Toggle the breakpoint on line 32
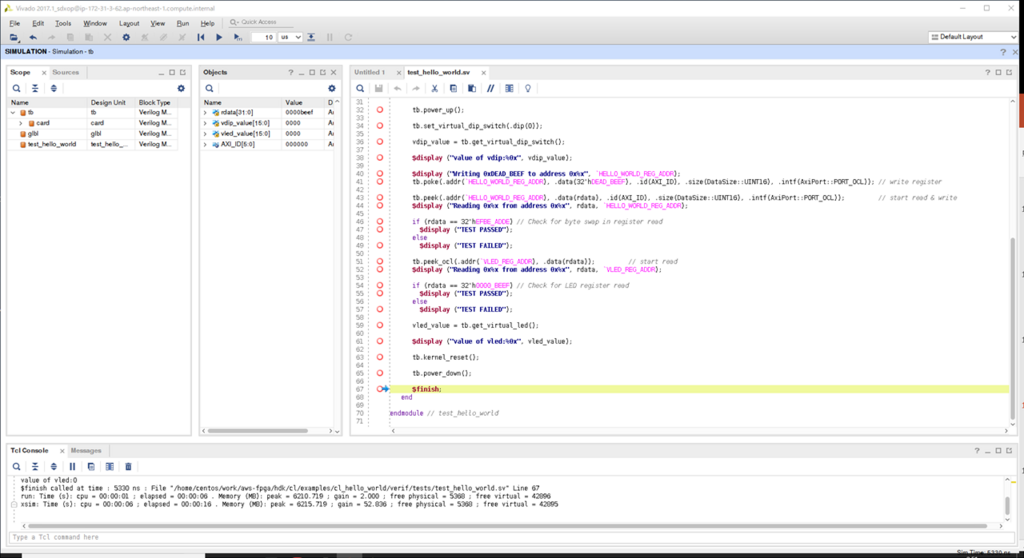This screenshot has width=1024, height=558. click(x=379, y=110)
